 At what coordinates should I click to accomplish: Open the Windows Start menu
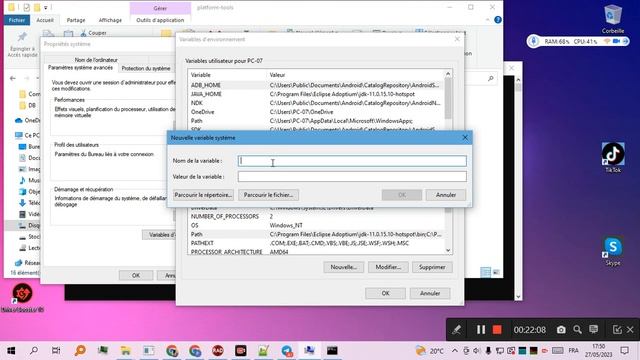[11, 350]
